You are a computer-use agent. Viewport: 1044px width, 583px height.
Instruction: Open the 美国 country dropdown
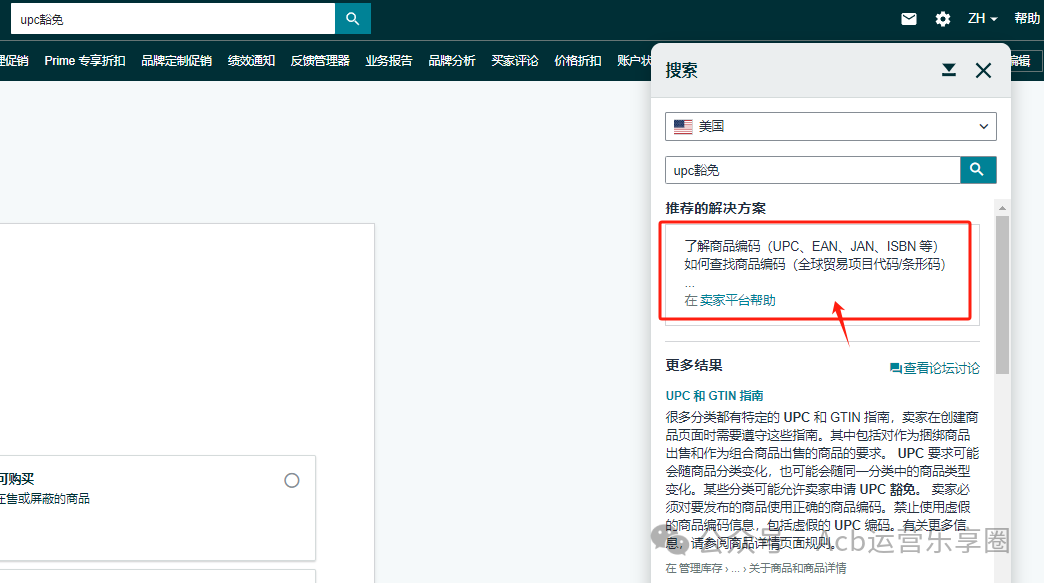click(830, 126)
